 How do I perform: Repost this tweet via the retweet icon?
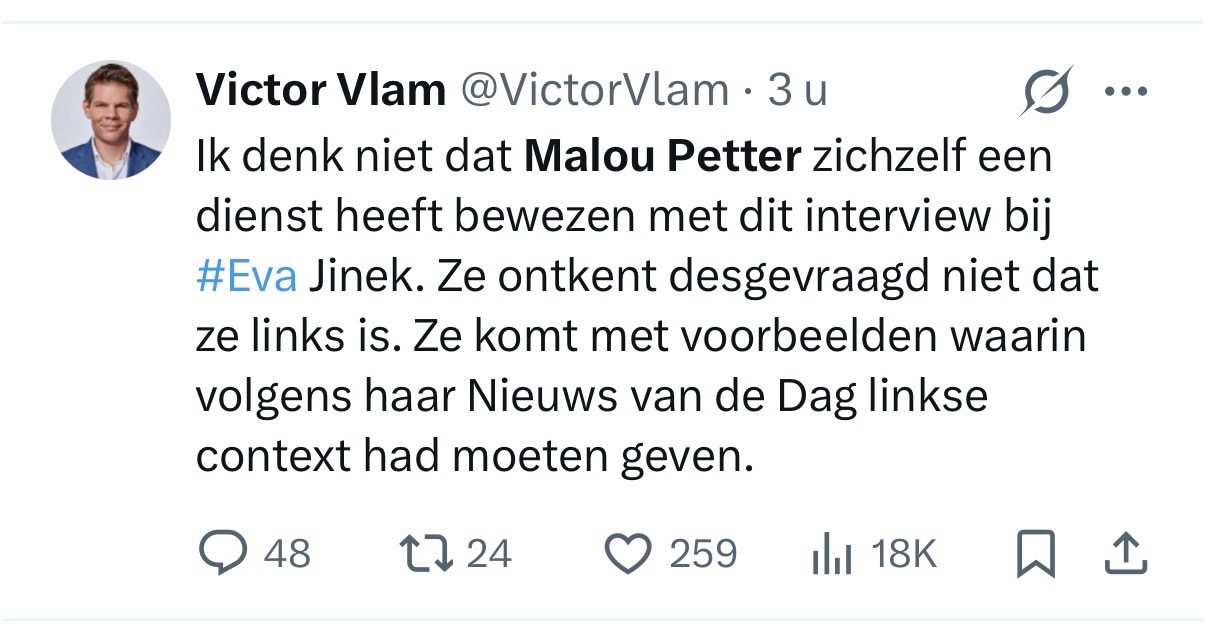(425, 554)
